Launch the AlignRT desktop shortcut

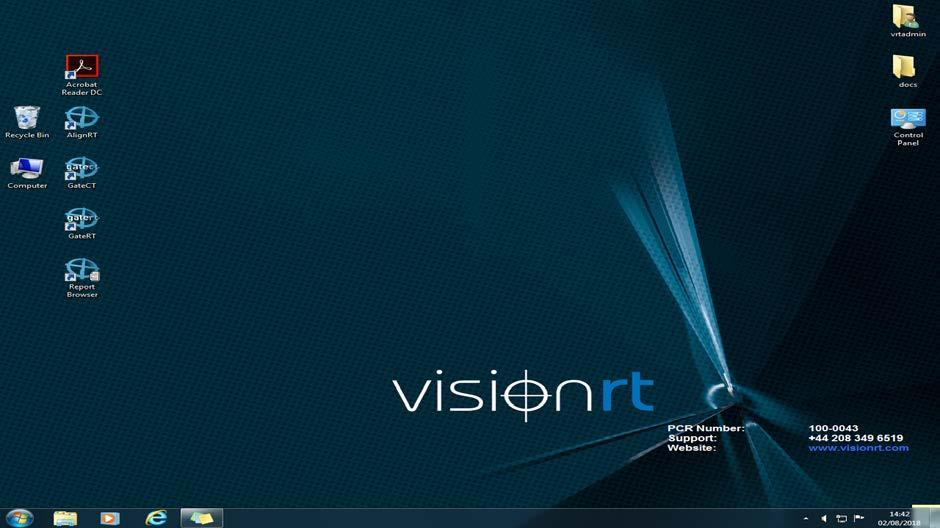tap(82, 122)
